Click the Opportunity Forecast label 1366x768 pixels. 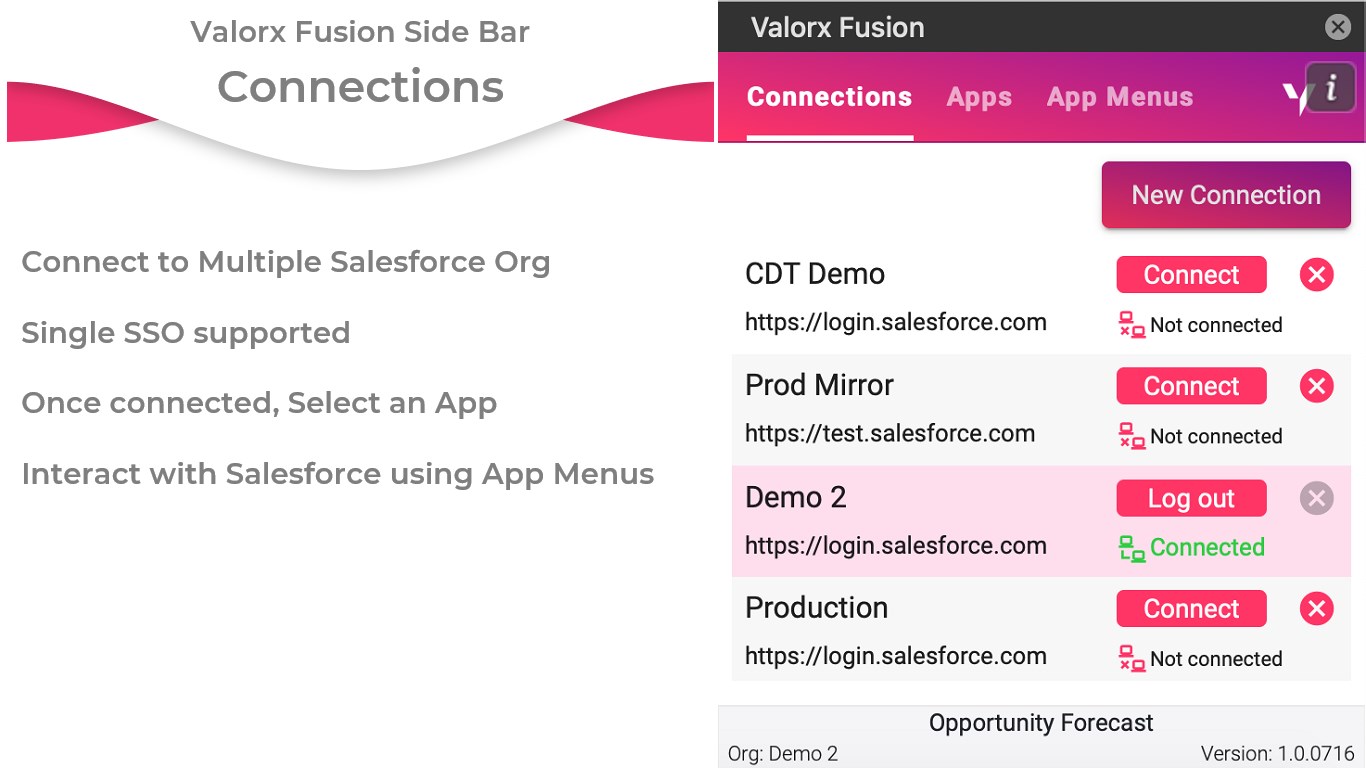(x=1040, y=723)
